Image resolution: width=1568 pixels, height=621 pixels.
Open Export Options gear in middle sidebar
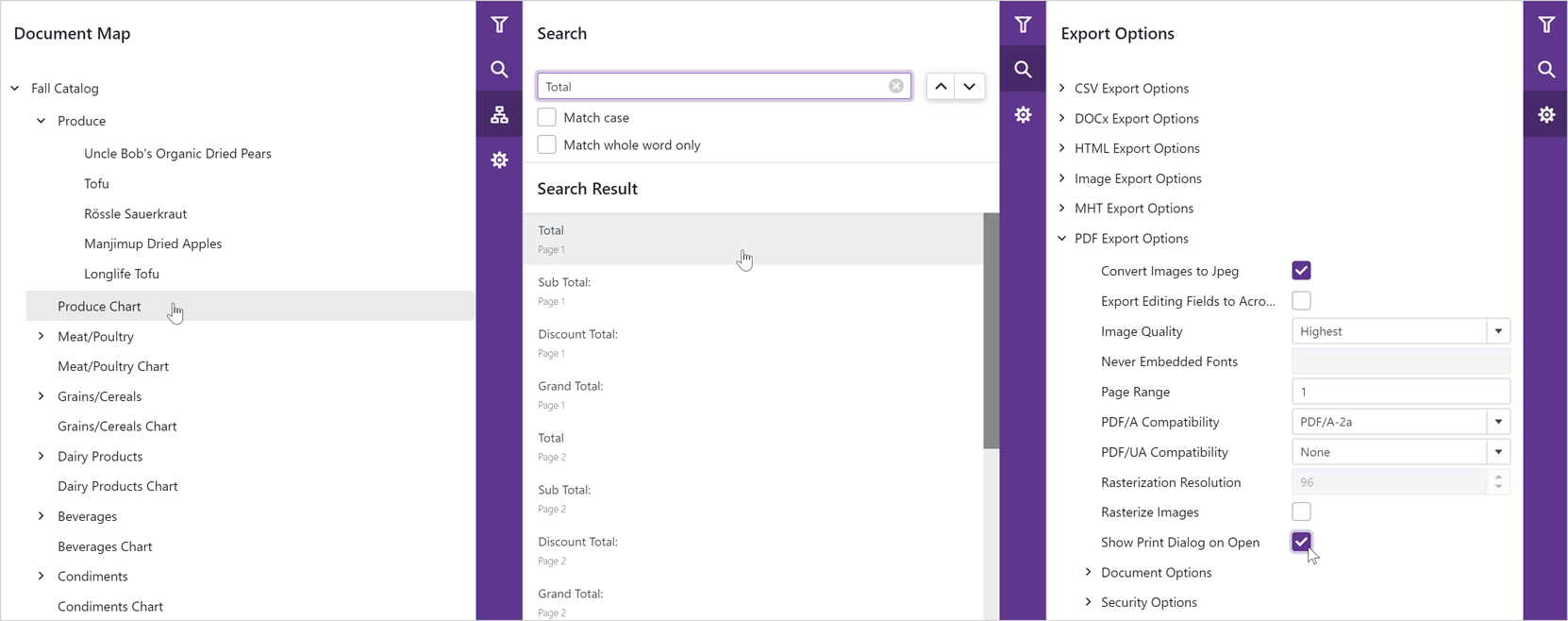coord(1023,115)
